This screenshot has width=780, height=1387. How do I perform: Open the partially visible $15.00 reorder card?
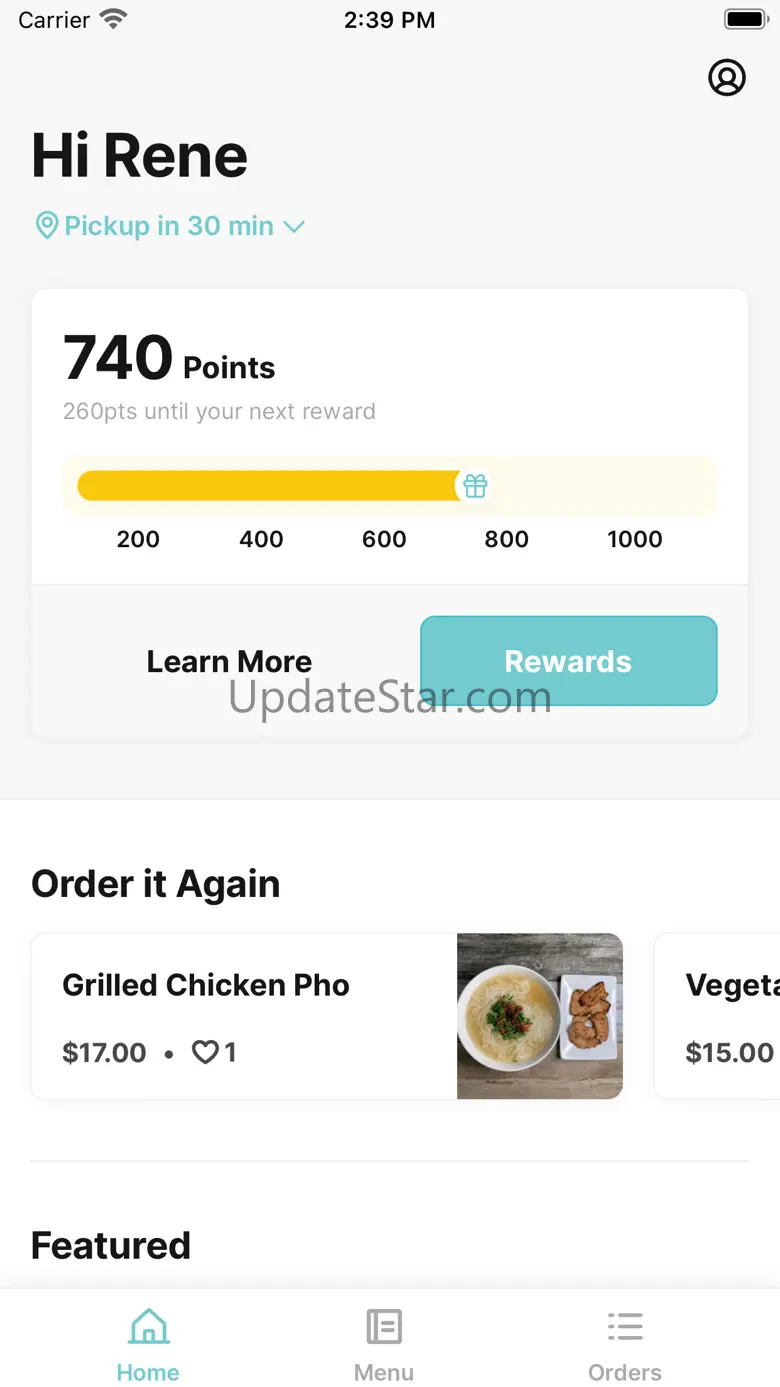pos(718,1016)
